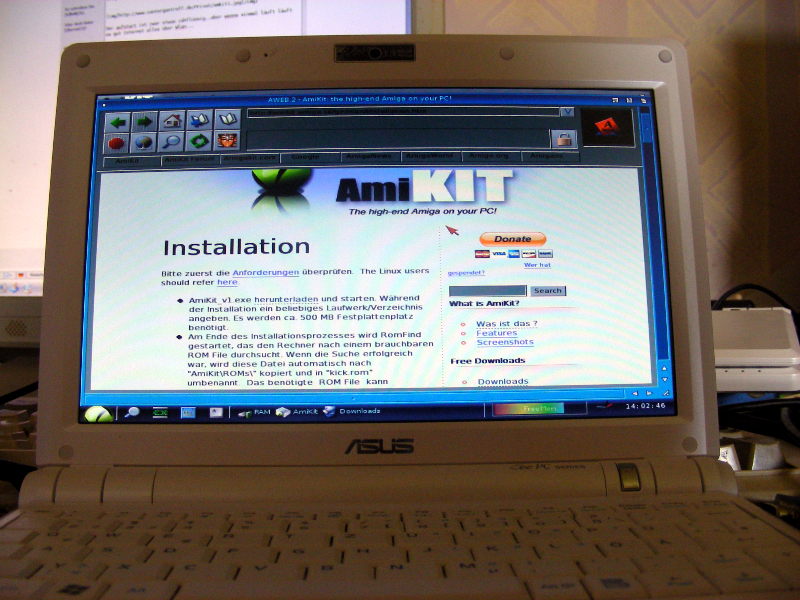The height and width of the screenshot is (600, 800).
Task: Click the AWeb logo animation box
Action: (x=608, y=127)
